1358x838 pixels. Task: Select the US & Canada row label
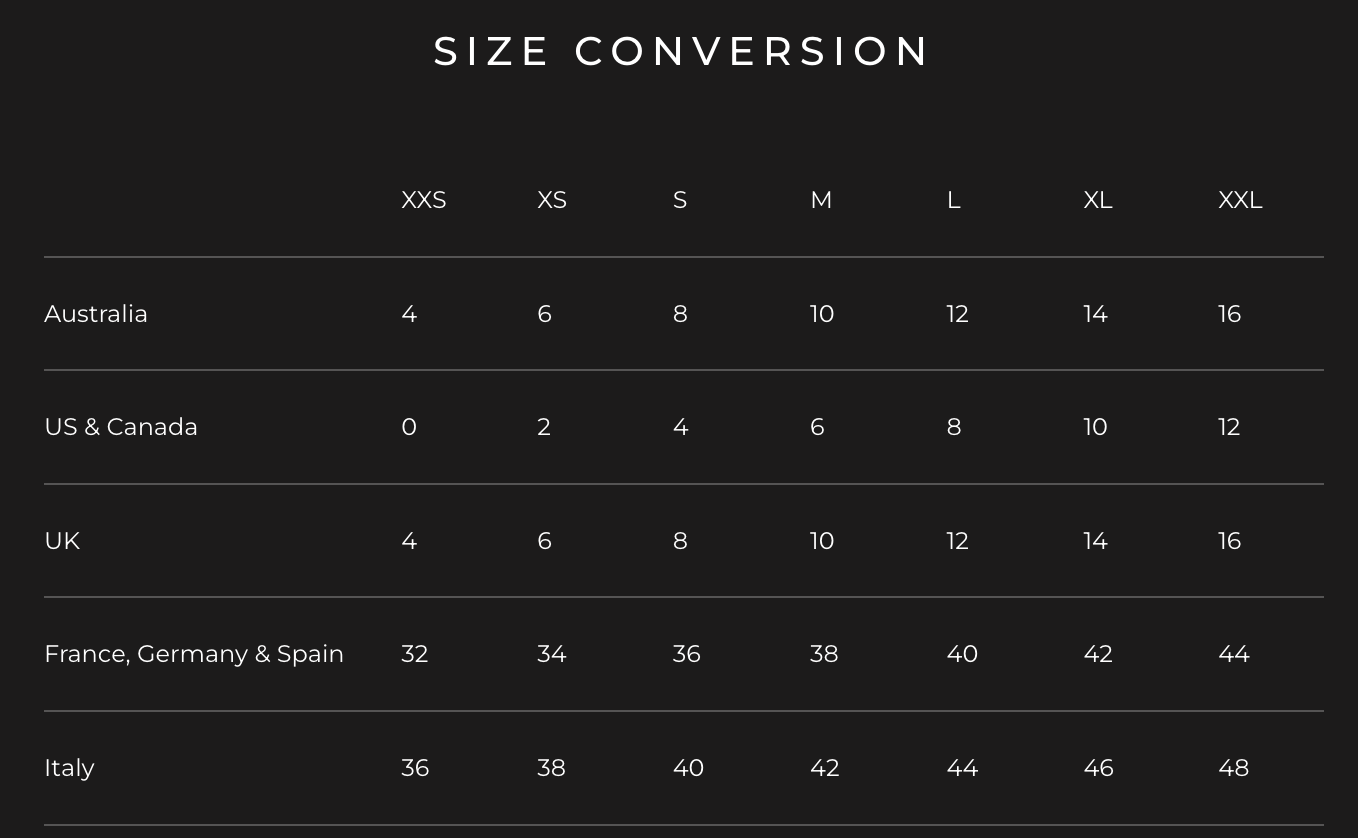121,427
